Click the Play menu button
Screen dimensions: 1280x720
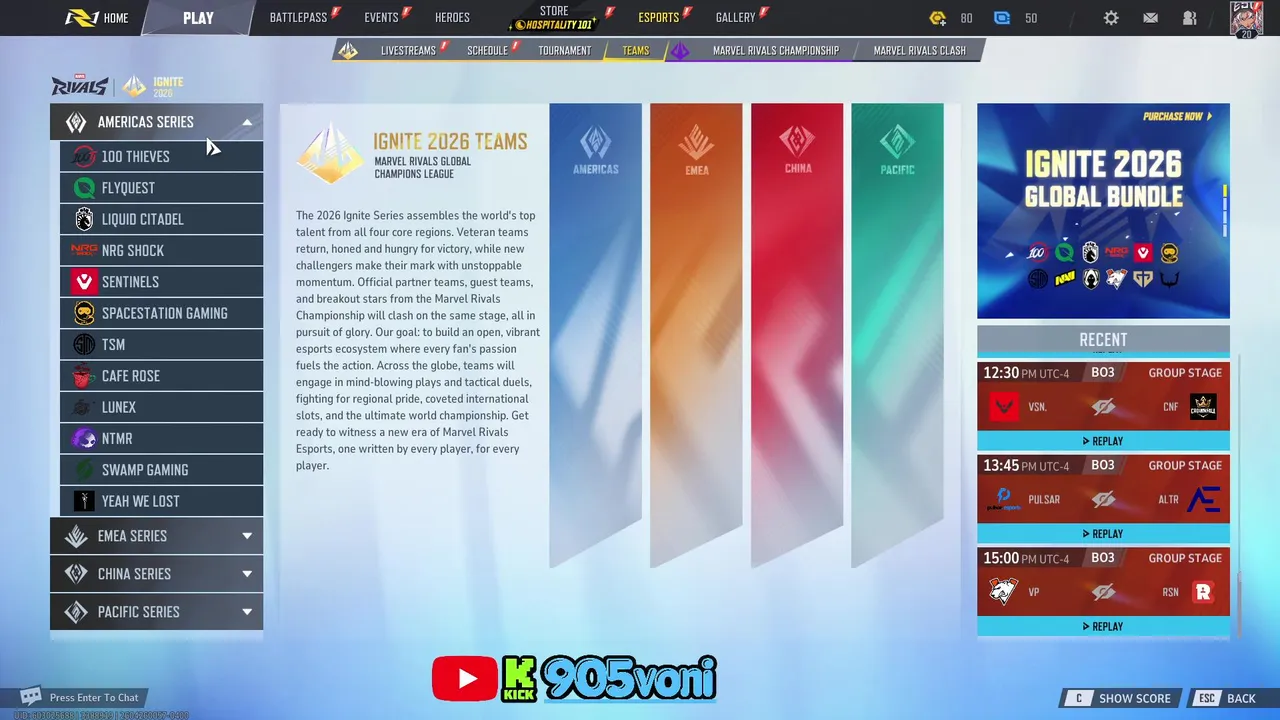198,18
